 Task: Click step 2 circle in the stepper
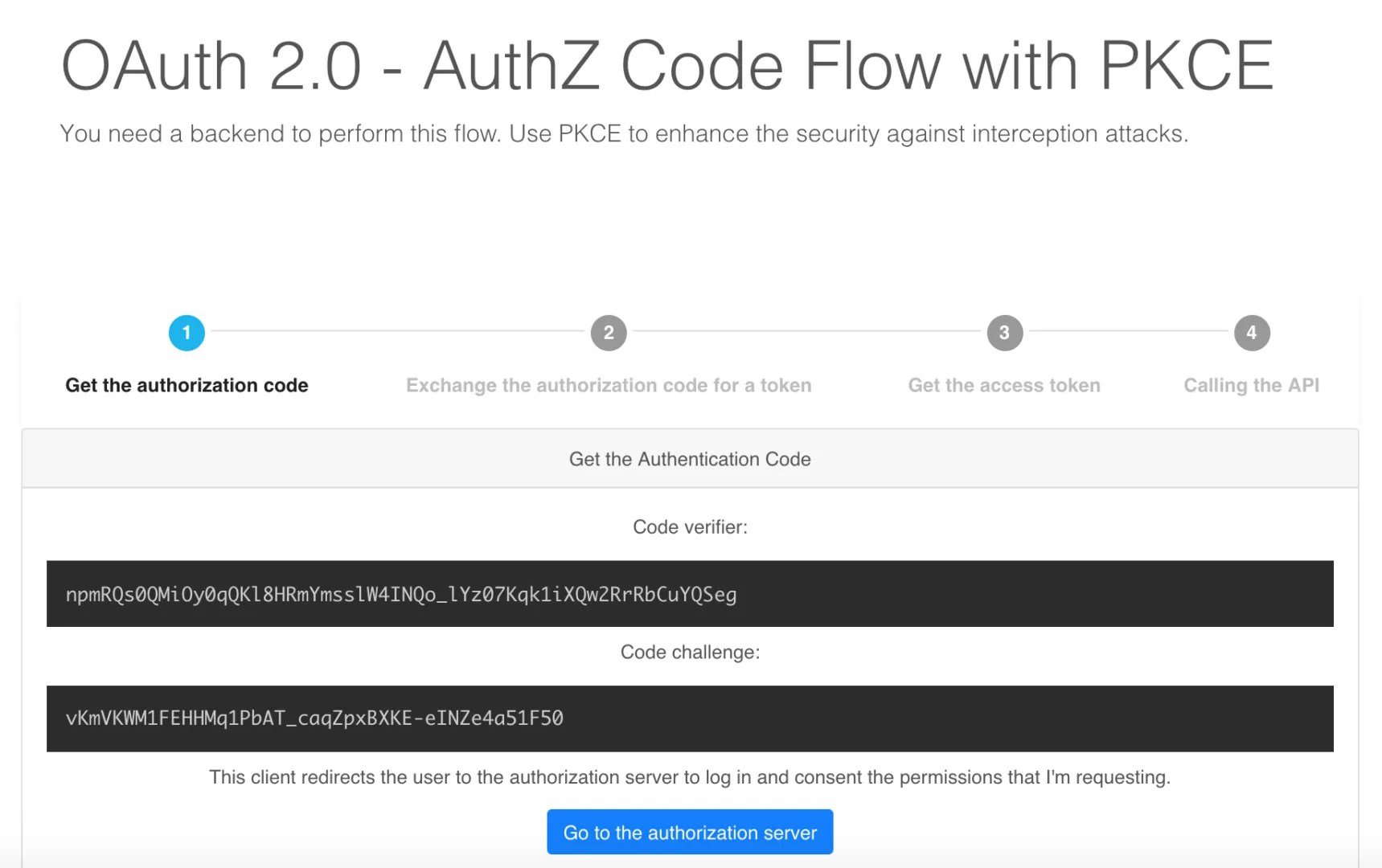[609, 333]
